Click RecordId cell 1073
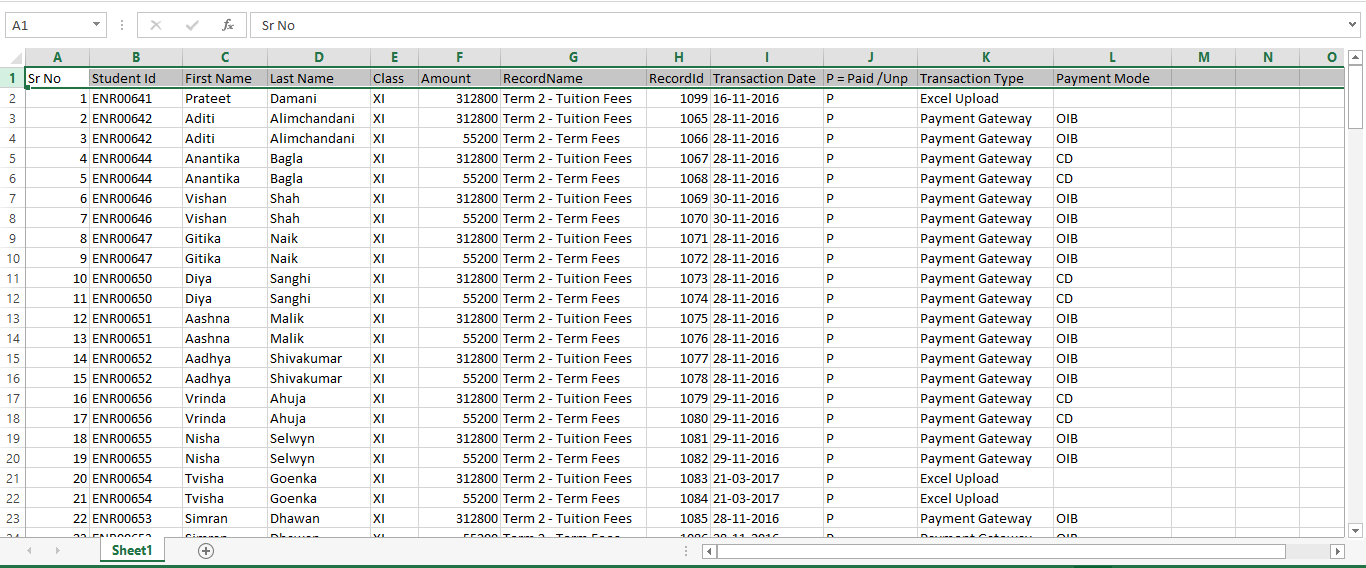 tap(678, 278)
